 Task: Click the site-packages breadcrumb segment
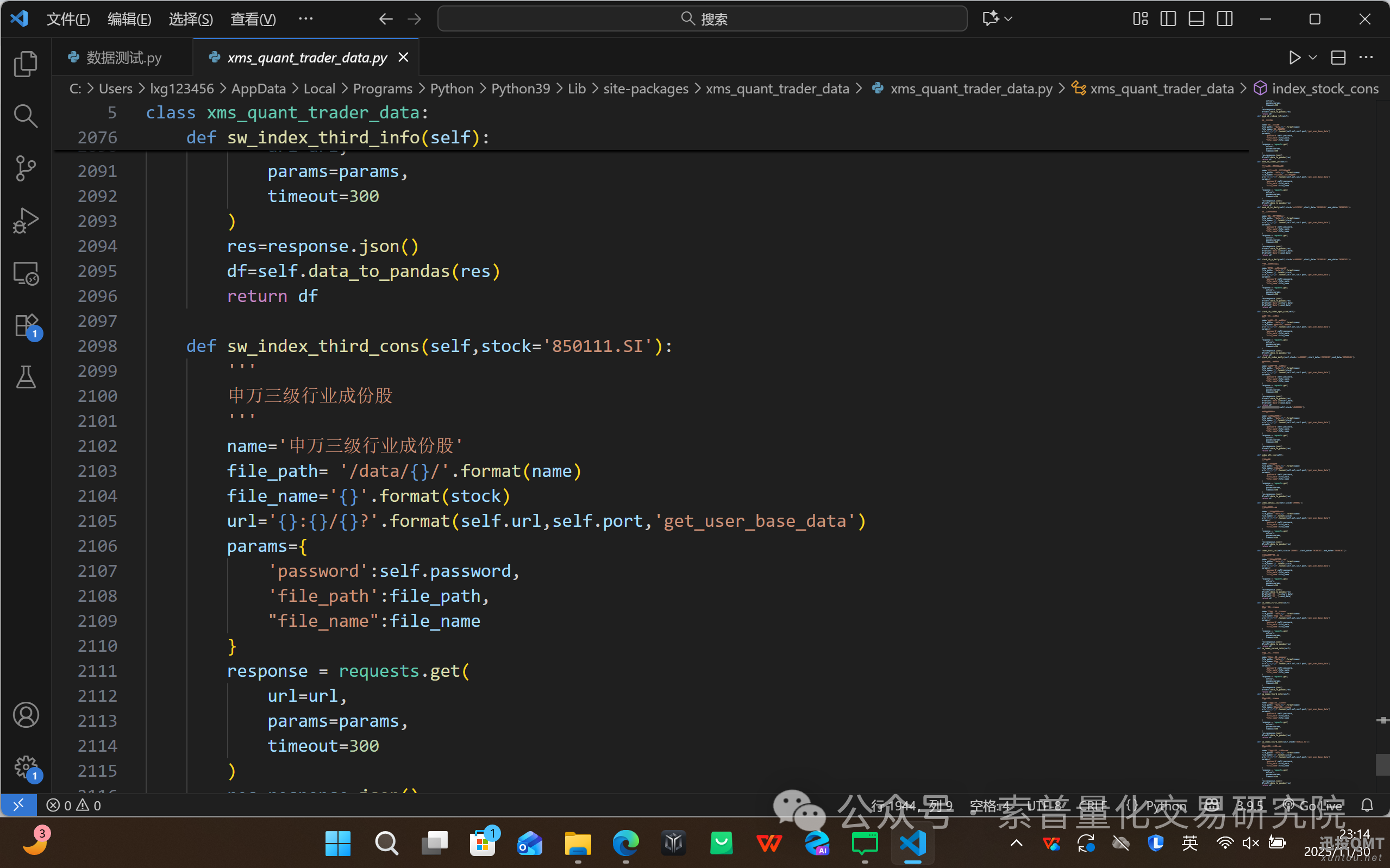pos(646,89)
